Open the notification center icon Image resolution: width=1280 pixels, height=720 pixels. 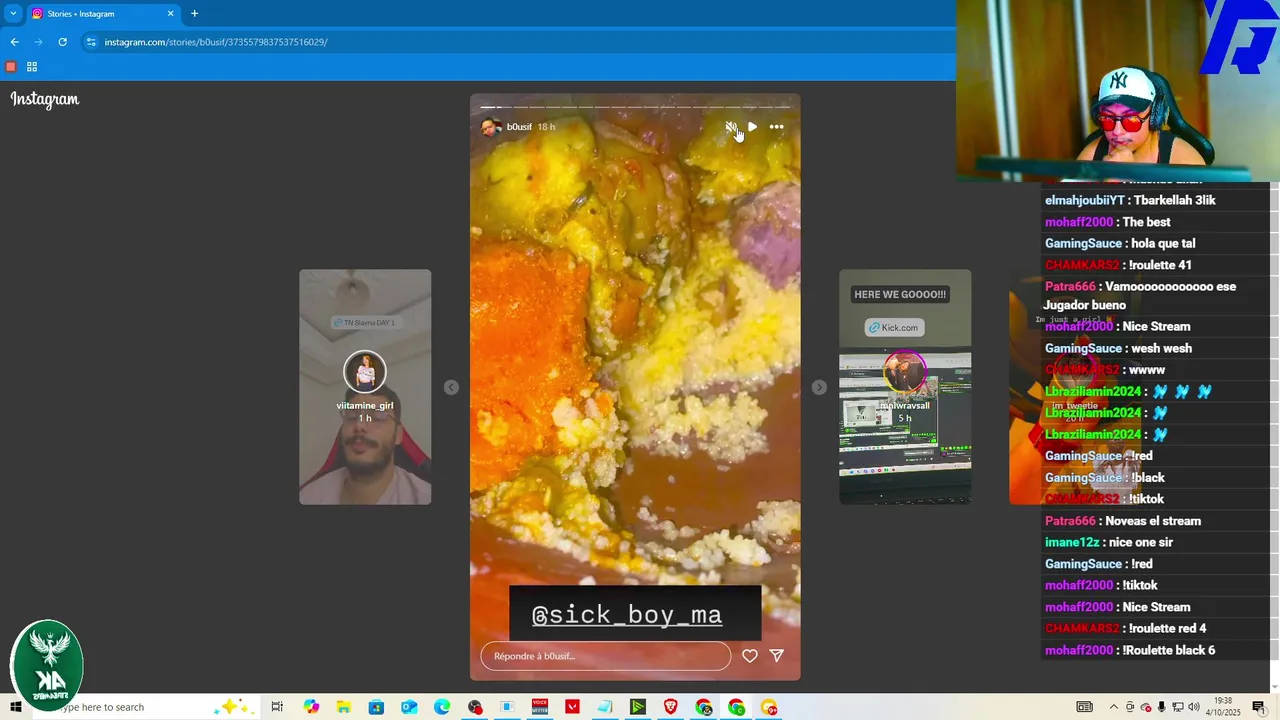click(1258, 707)
